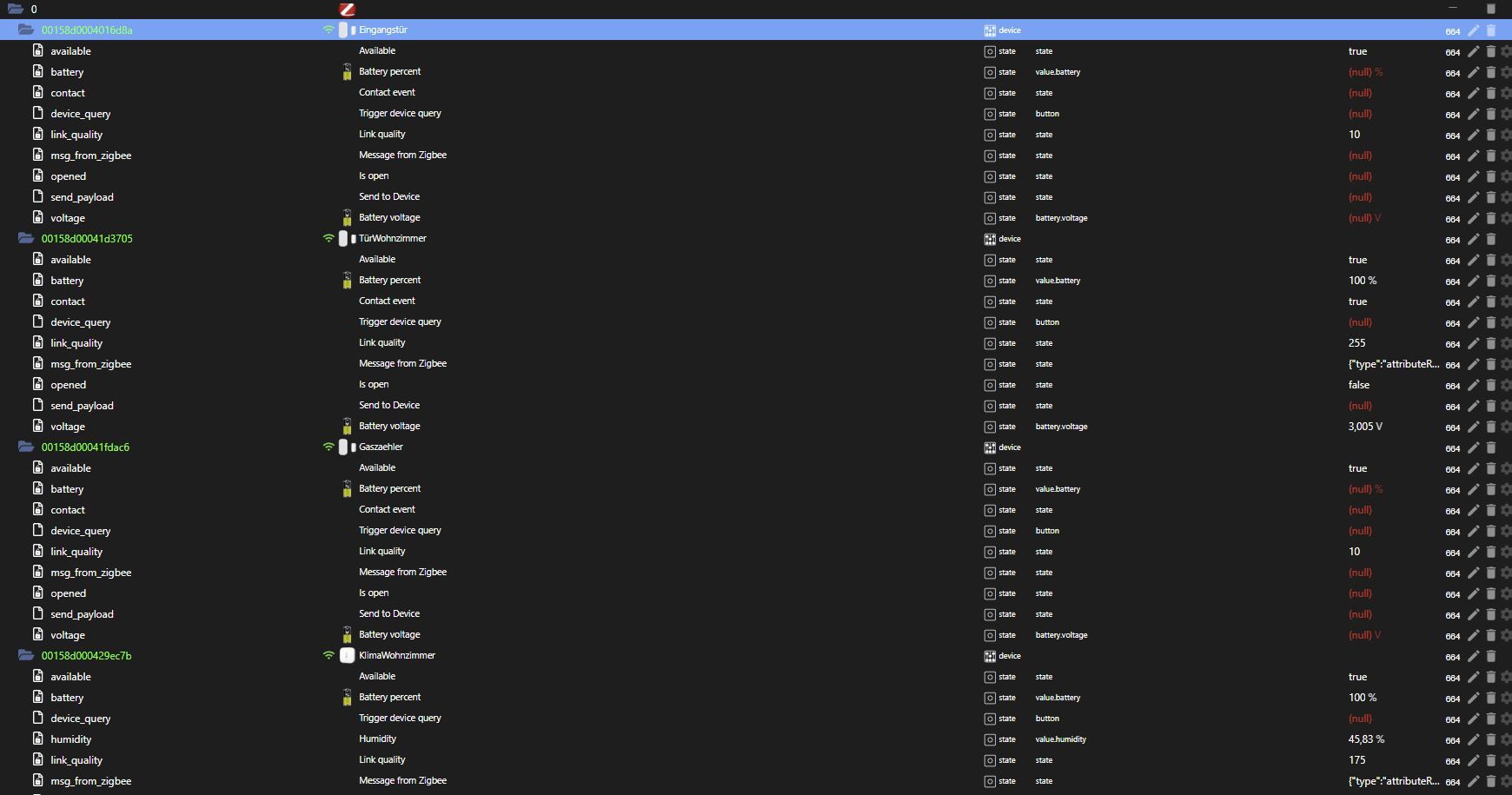Delete Eingangstür's Link quality state
This screenshot has height=795, width=1512.
(x=1491, y=135)
